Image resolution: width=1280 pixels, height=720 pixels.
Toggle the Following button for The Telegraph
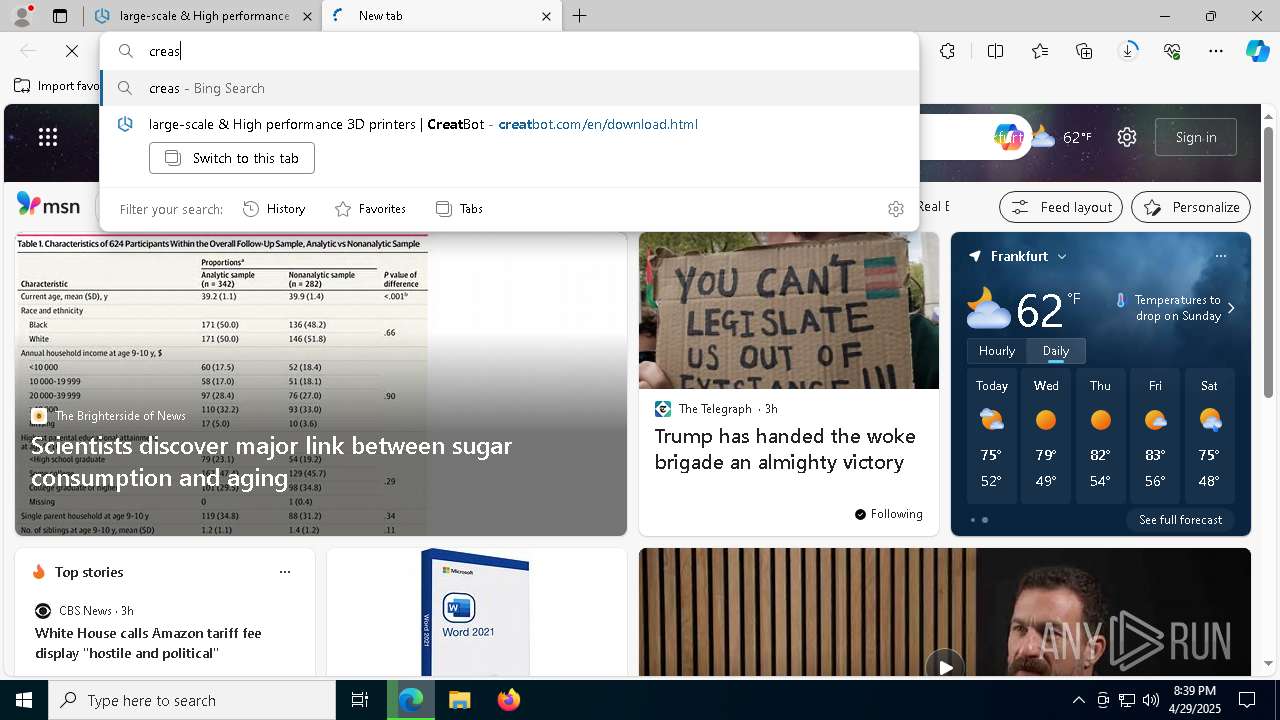click(x=888, y=514)
